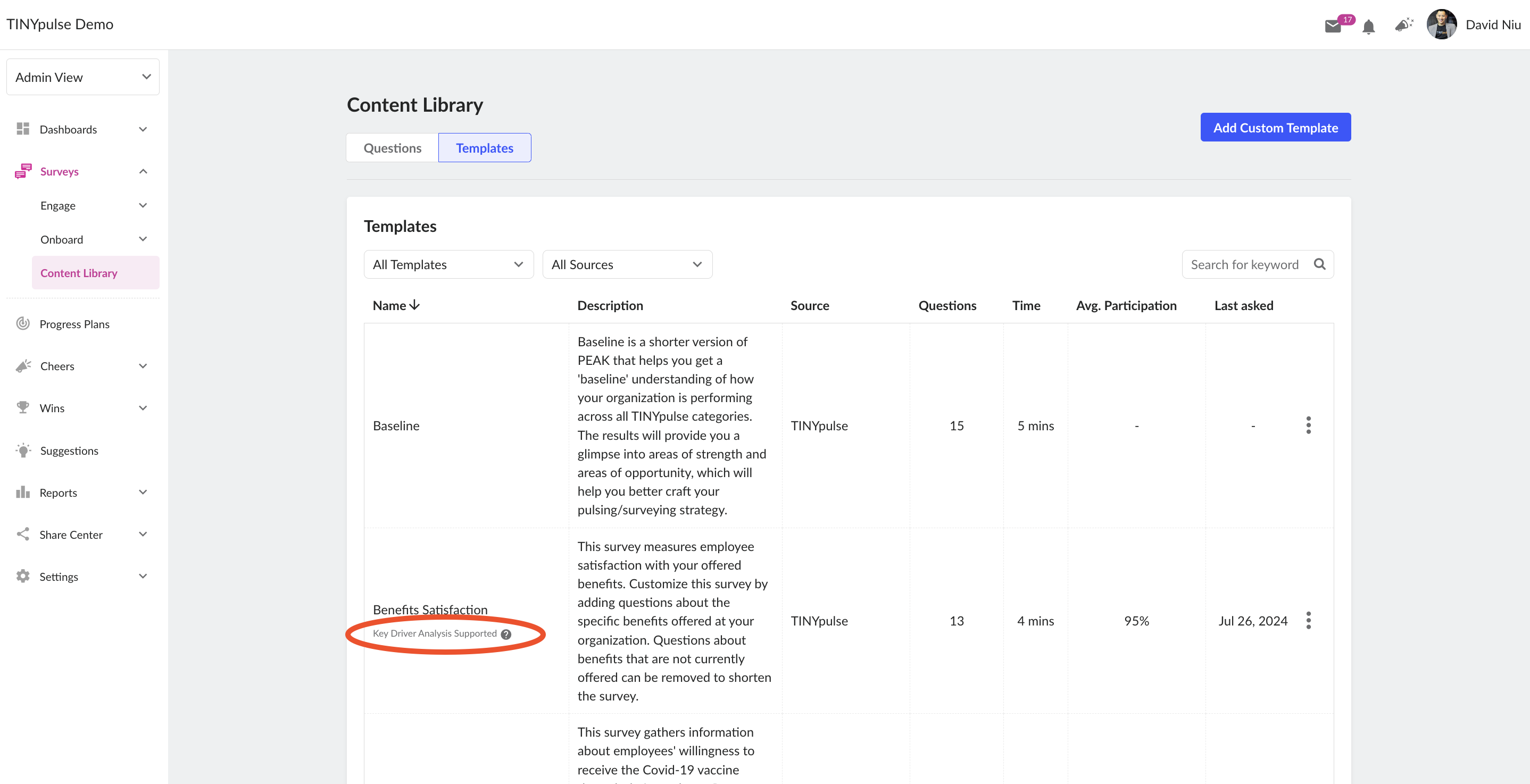Screen dimensions: 1530x784
Task: Click the Avg. Participation column header
Action: [1126, 305]
